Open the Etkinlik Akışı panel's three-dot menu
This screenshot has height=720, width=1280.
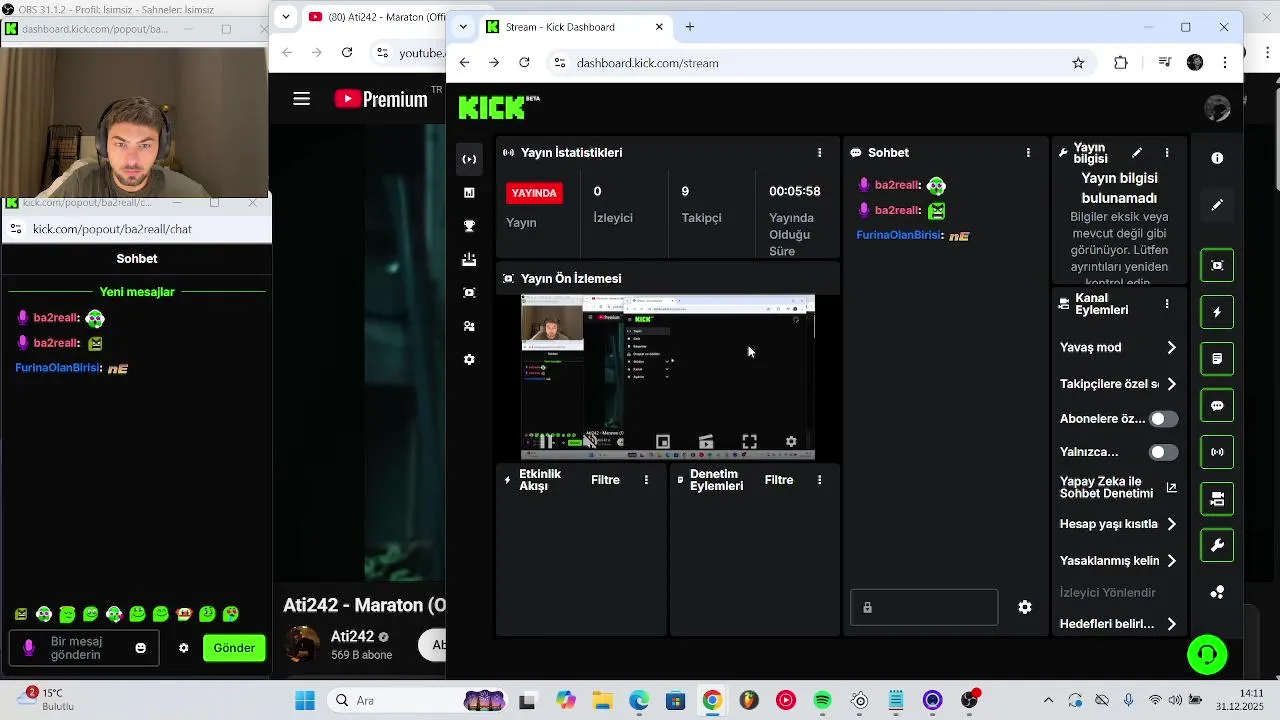(x=646, y=480)
